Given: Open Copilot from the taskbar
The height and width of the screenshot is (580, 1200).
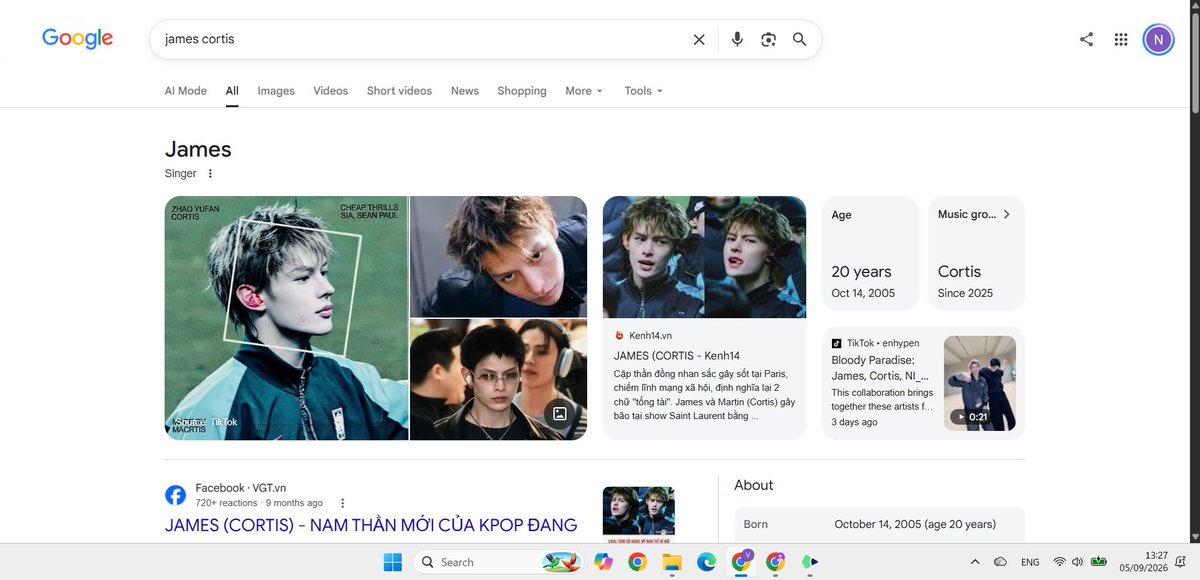Looking at the screenshot, I should [x=602, y=562].
